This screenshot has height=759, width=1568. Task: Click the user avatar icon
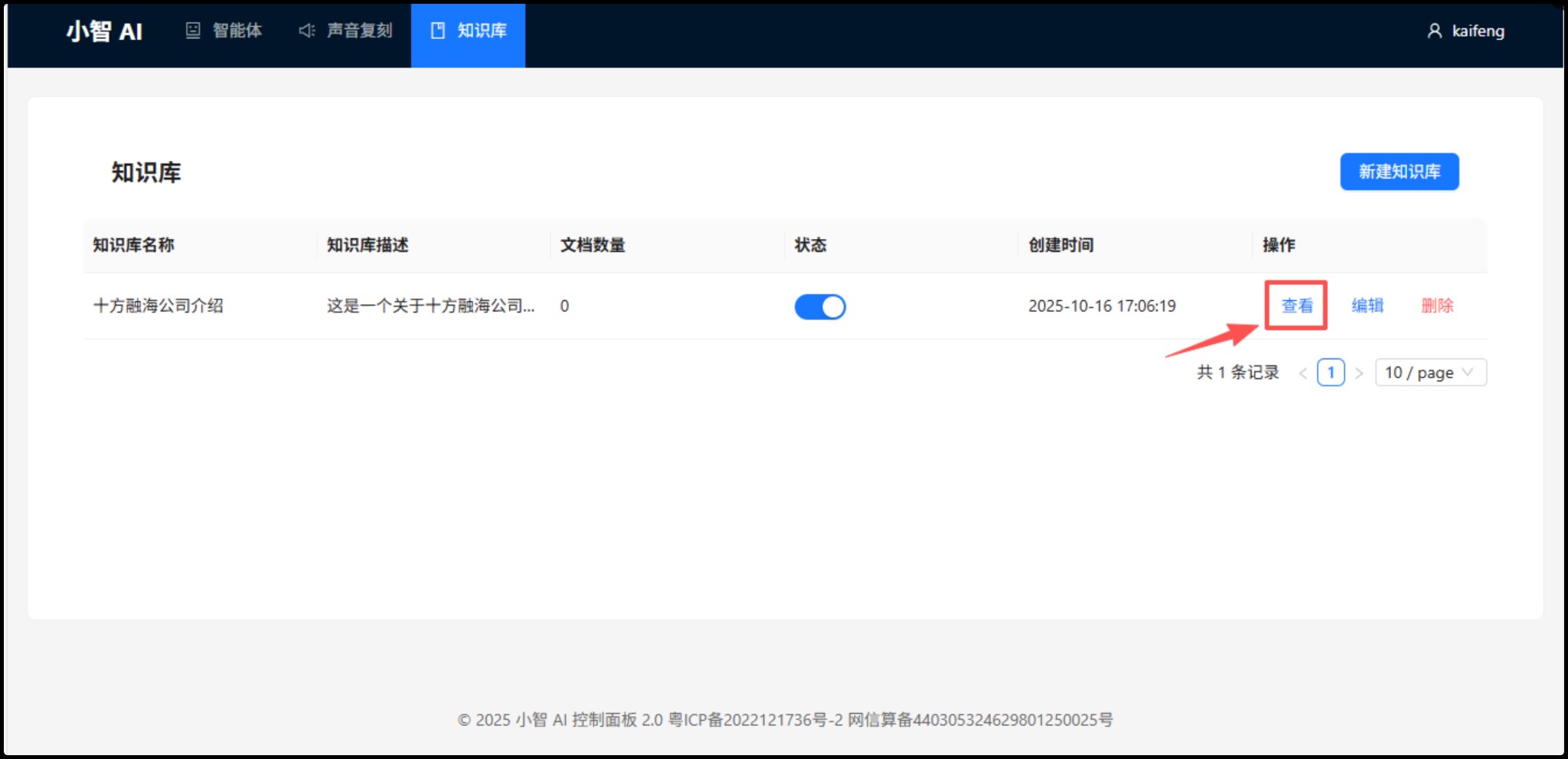(1435, 31)
